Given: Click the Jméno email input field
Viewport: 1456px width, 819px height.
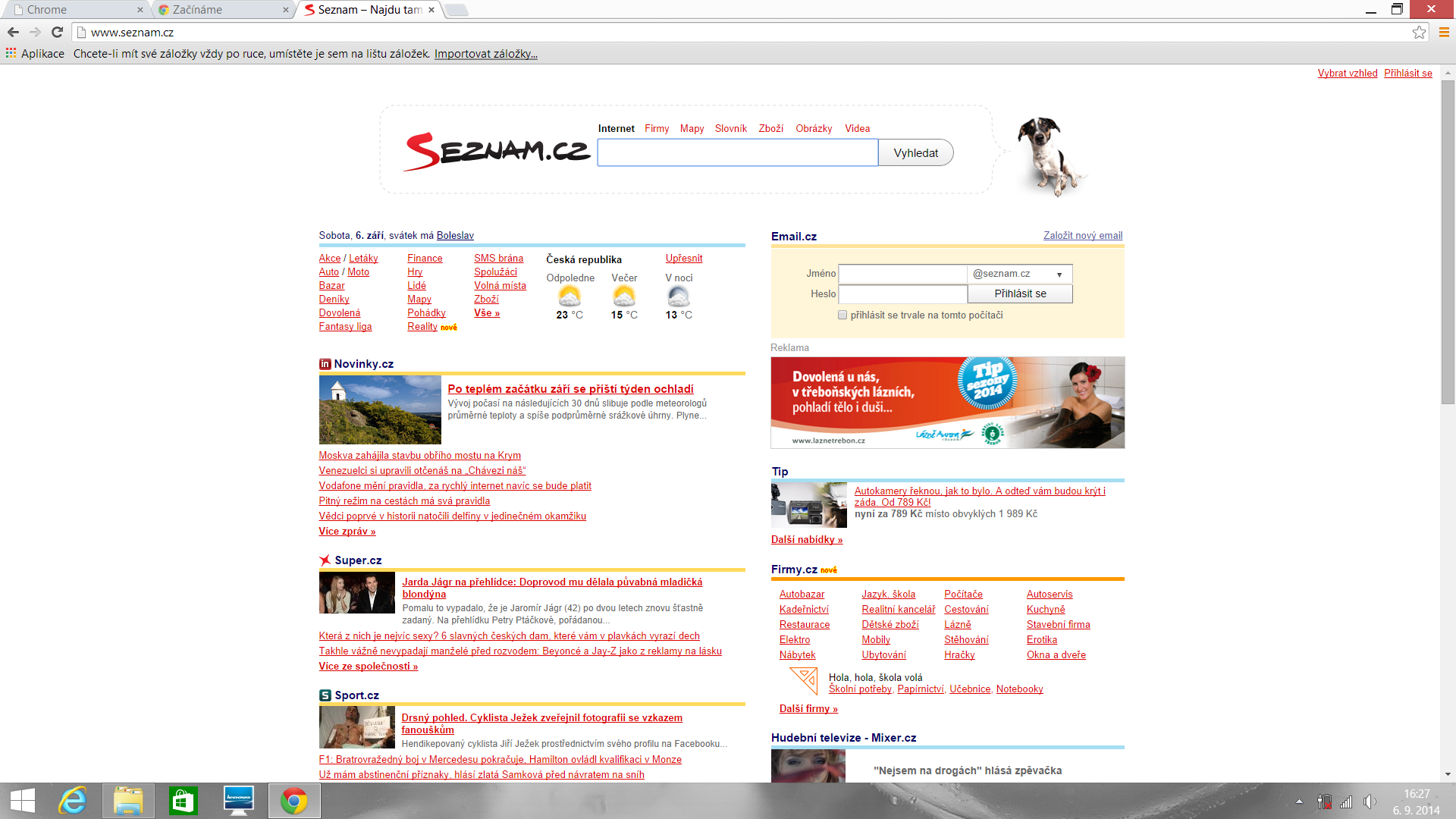Looking at the screenshot, I should point(902,274).
